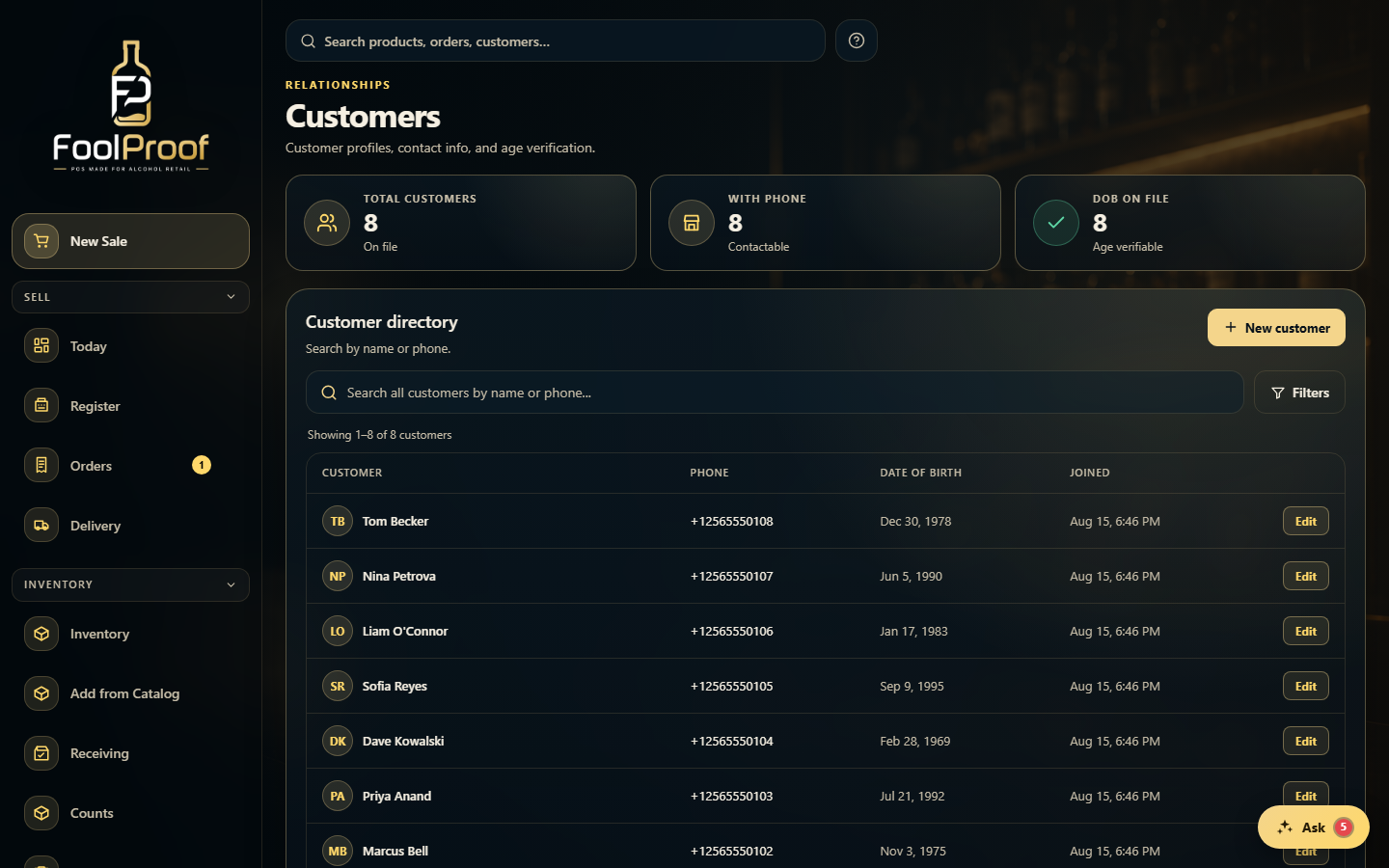Click the Inventory box icon
This screenshot has height=868, width=1389.
pos(41,634)
